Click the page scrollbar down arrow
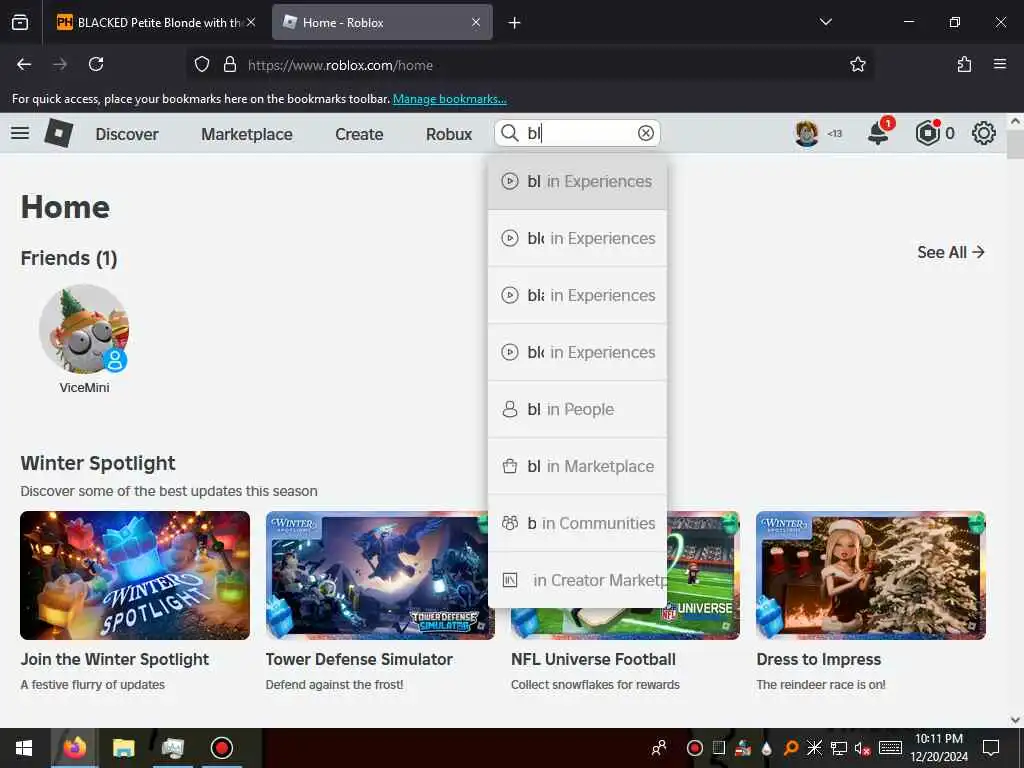This screenshot has height=768, width=1024. [x=1015, y=720]
